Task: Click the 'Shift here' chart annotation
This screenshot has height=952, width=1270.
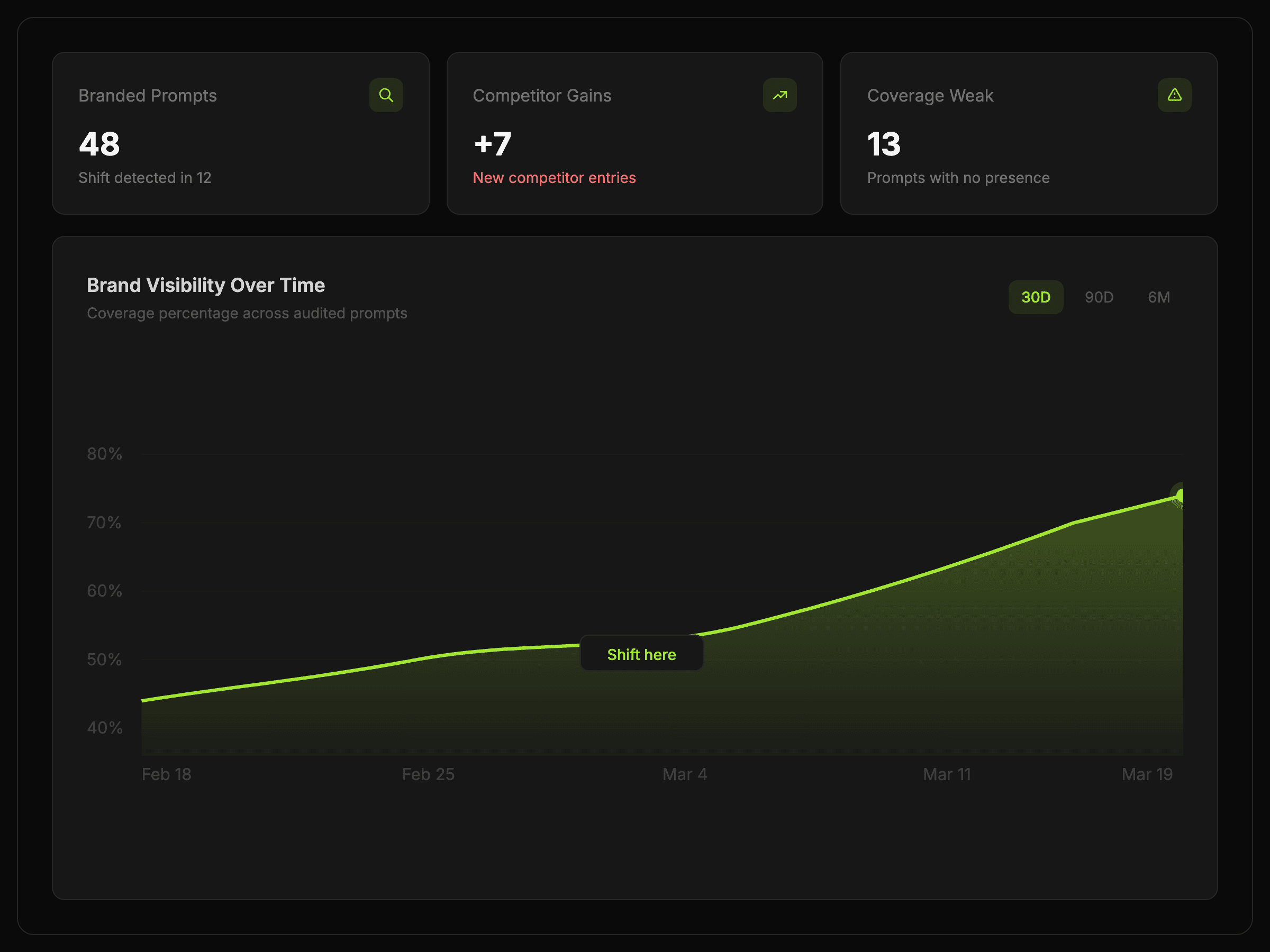Action: click(x=641, y=654)
